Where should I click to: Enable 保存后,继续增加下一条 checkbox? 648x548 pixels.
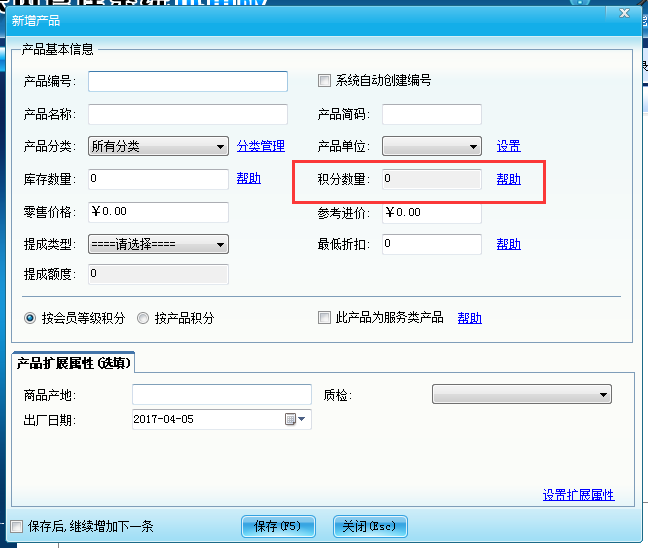(17, 526)
